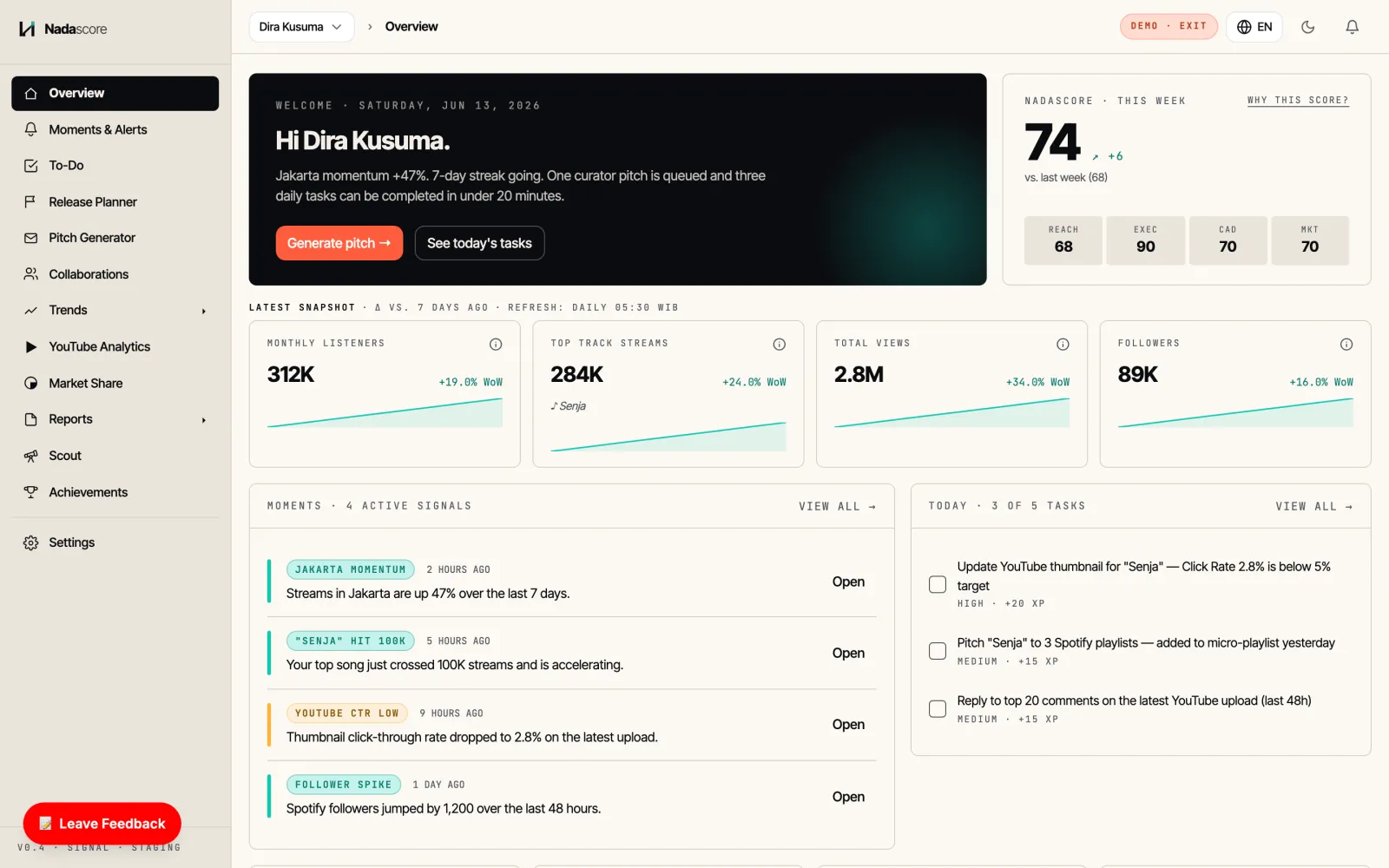Show info for Top Track Streams card
The height and width of the screenshot is (868, 1389).
(780, 345)
